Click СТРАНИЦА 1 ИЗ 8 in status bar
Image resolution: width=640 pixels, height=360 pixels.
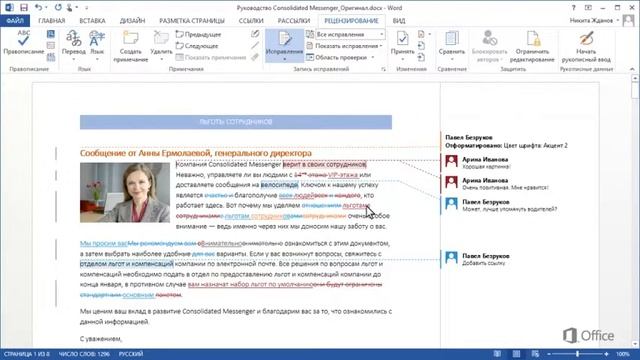(x=27, y=354)
